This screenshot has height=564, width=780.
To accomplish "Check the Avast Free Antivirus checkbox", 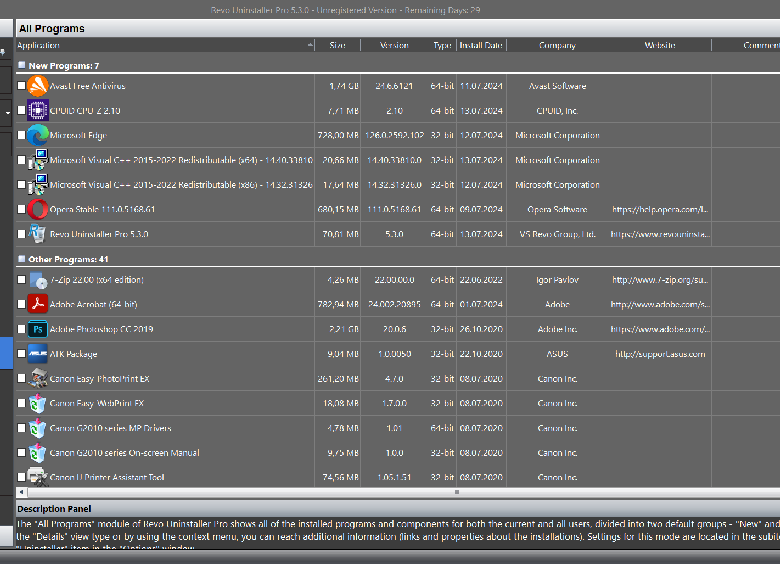I will 21,86.
